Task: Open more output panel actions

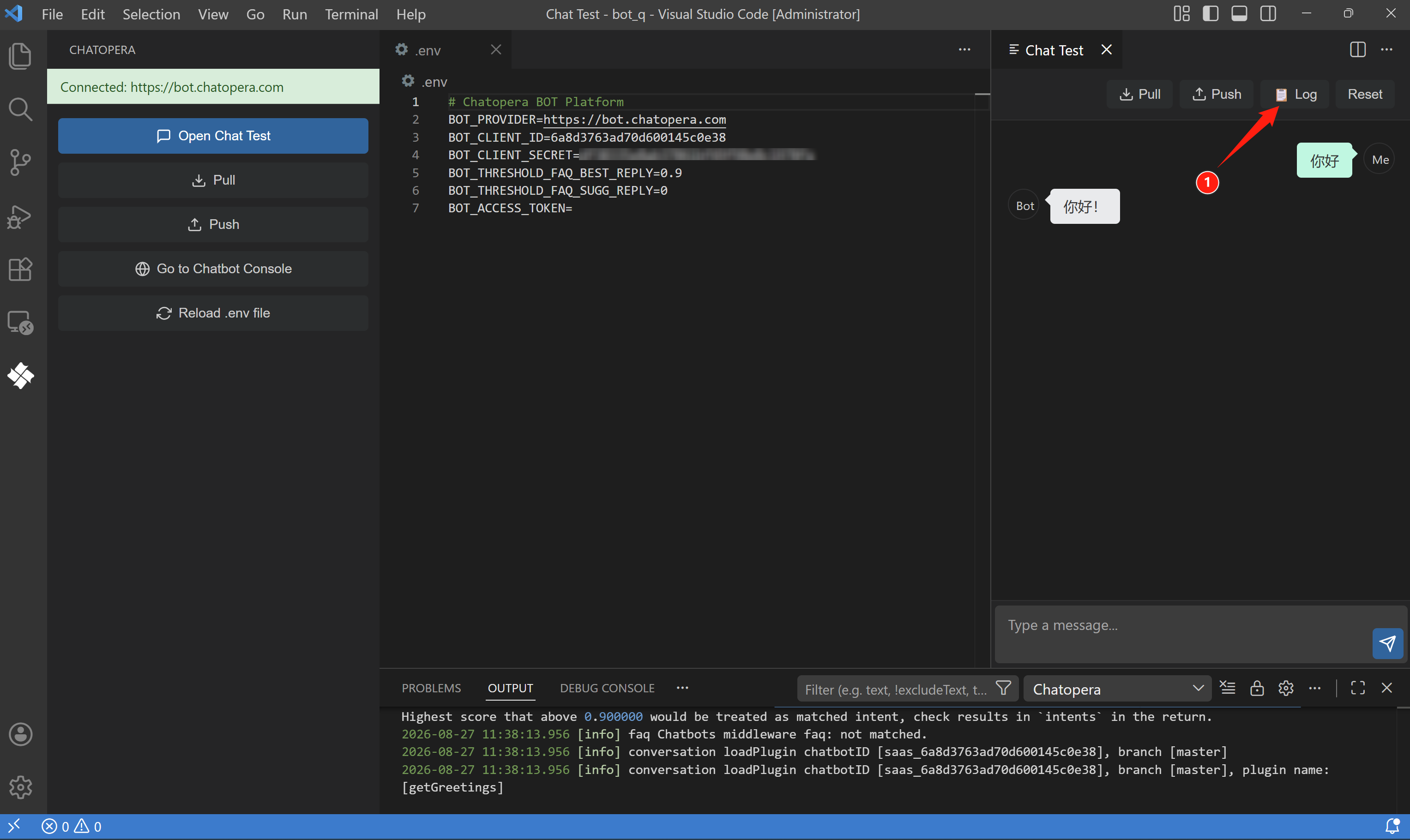Action: [x=1314, y=688]
